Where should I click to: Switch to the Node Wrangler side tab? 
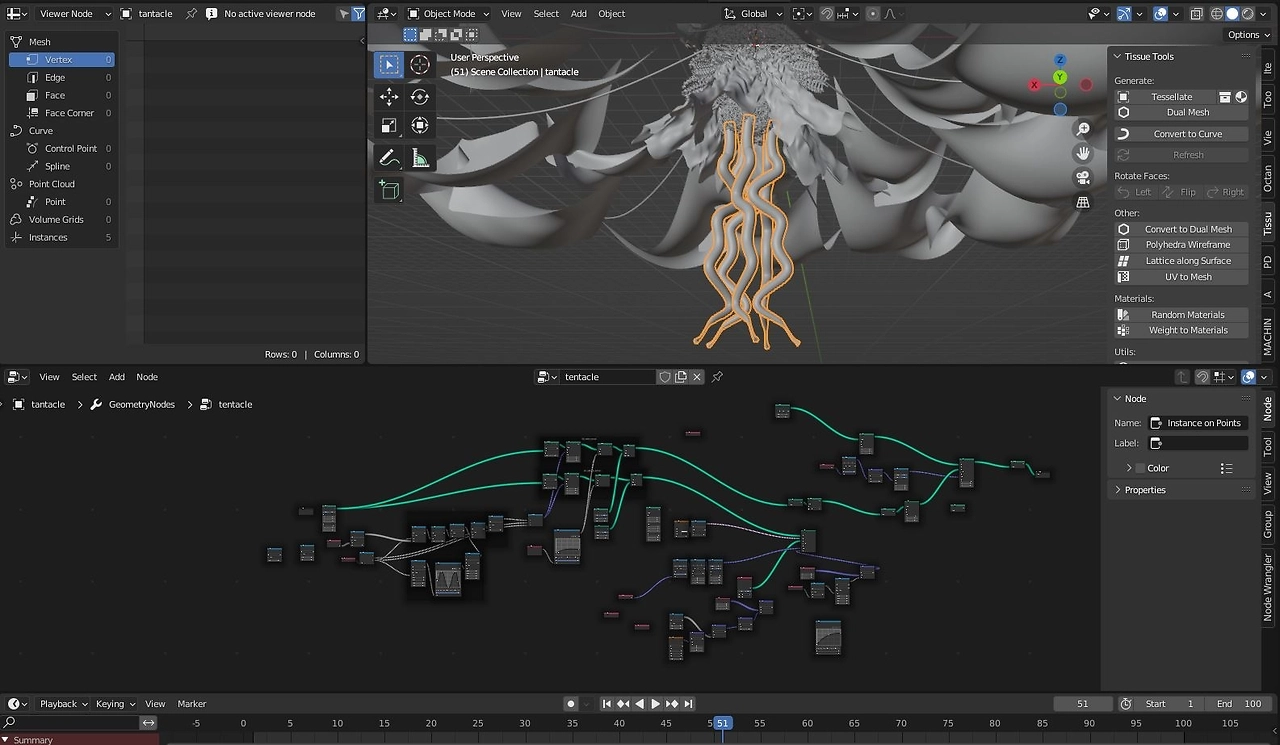point(1268,587)
